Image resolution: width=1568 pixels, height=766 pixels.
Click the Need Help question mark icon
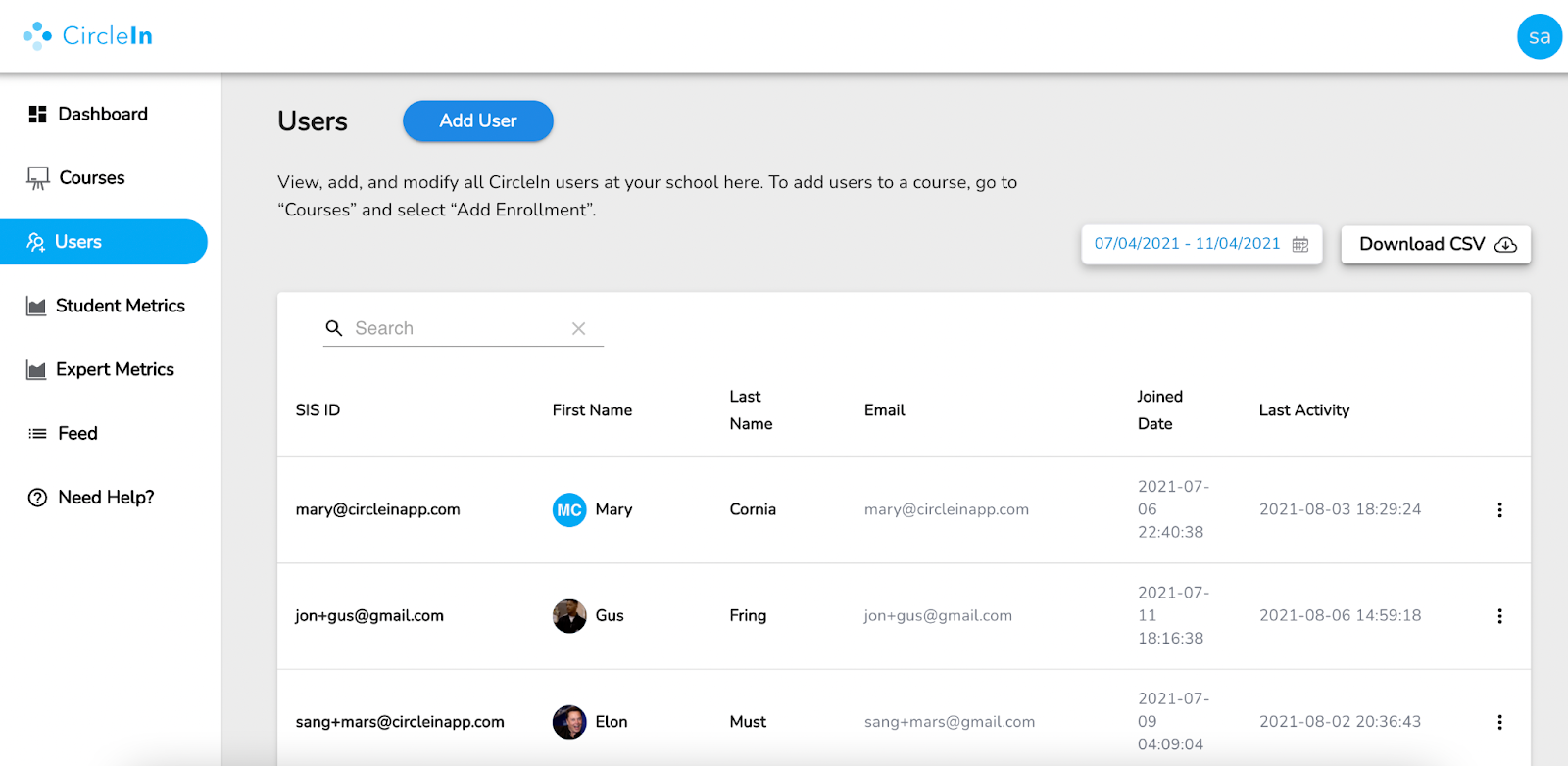point(37,498)
